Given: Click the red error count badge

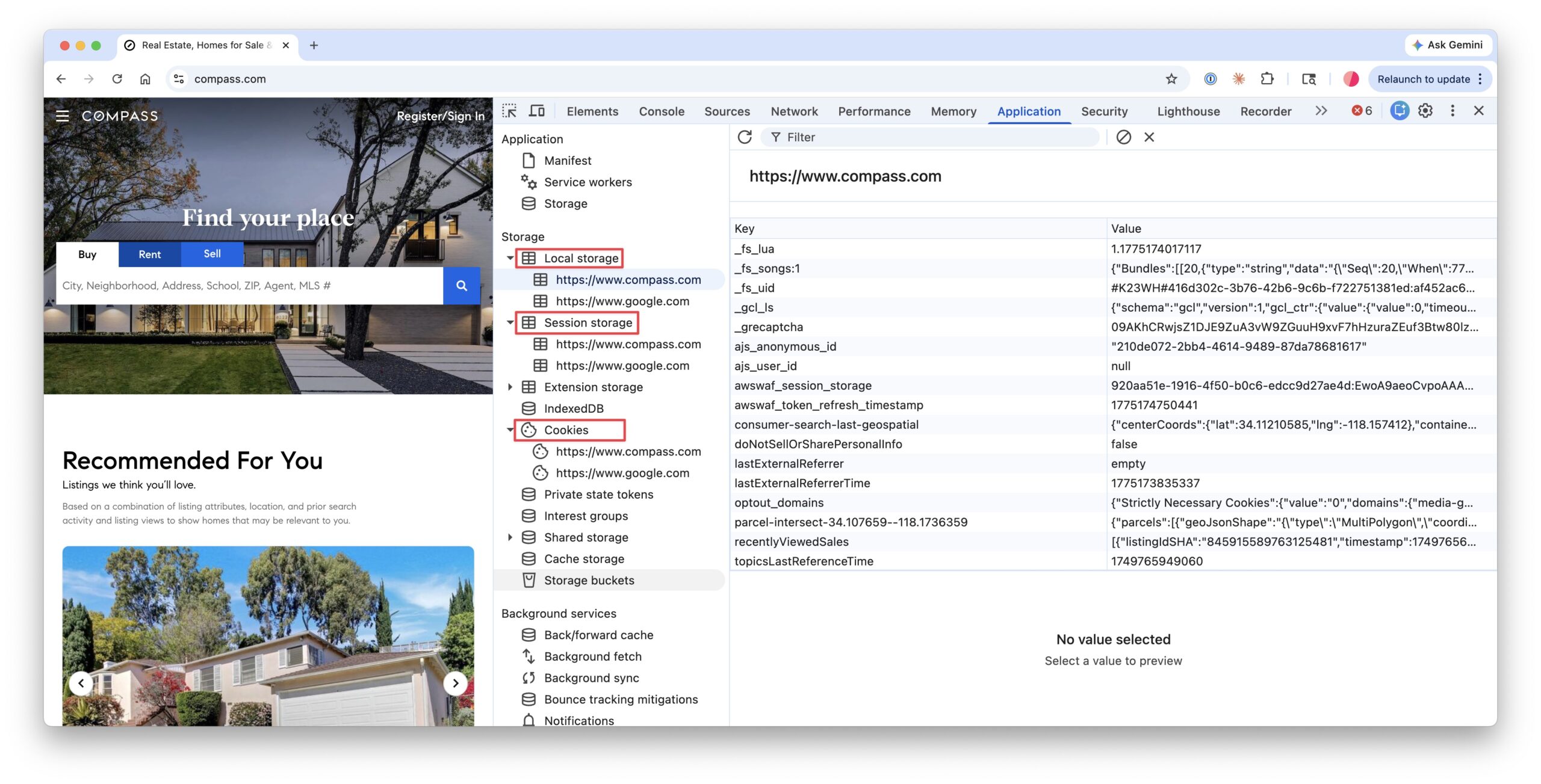Looking at the screenshot, I should (x=1362, y=111).
